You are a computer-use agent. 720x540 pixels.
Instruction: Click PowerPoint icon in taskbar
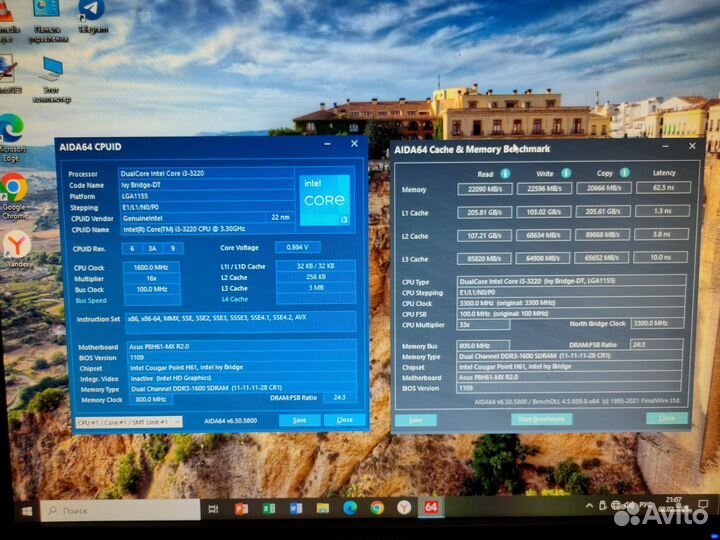[x=241, y=508]
